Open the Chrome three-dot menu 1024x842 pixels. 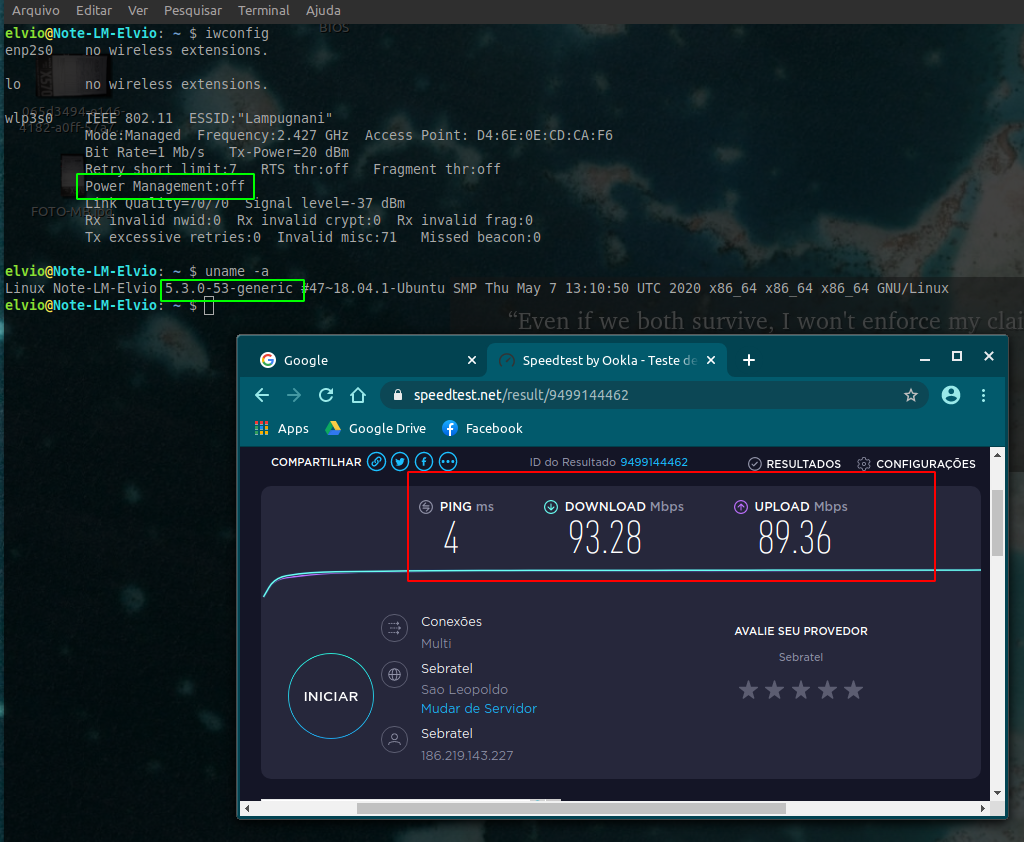tap(984, 395)
